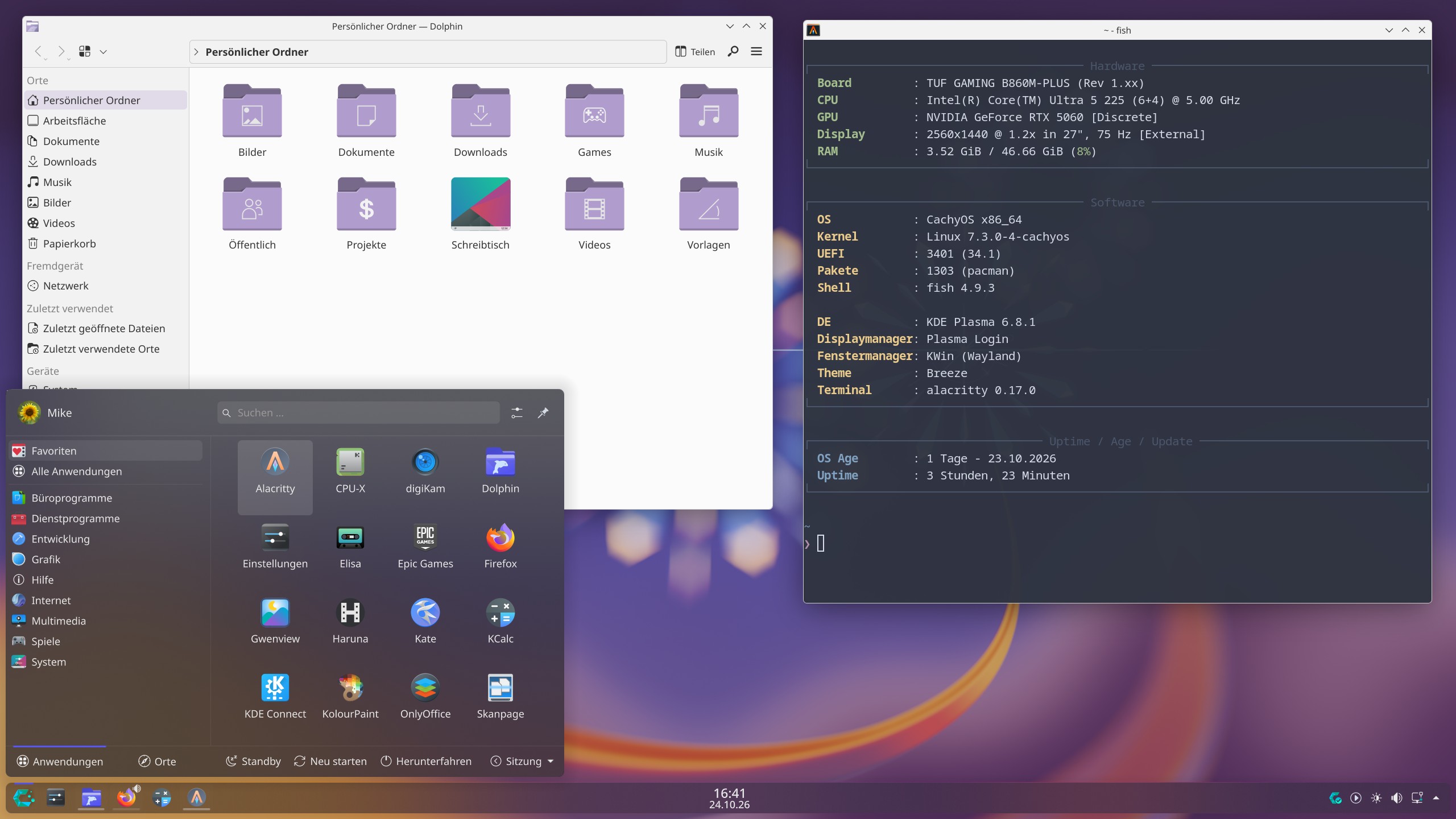Launch Haruna media player
The width and height of the screenshot is (1456, 819).
(x=350, y=621)
